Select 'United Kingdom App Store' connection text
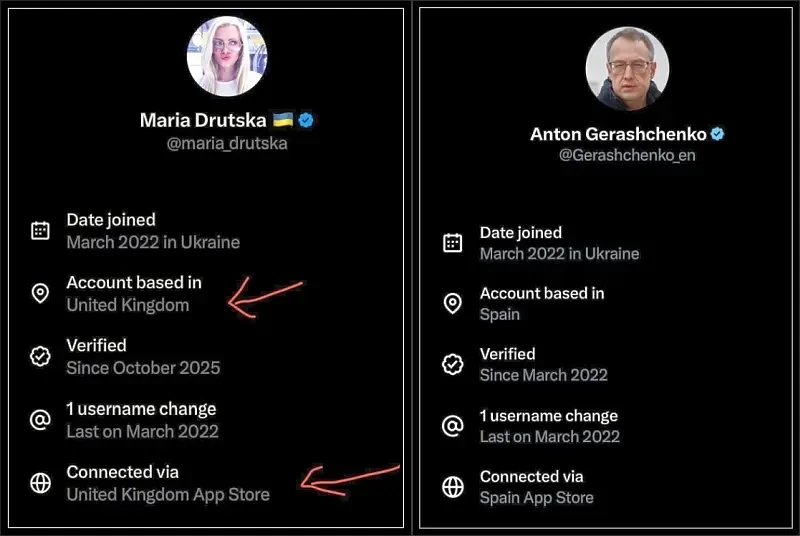Screen dimensions: 800x536 (168, 494)
